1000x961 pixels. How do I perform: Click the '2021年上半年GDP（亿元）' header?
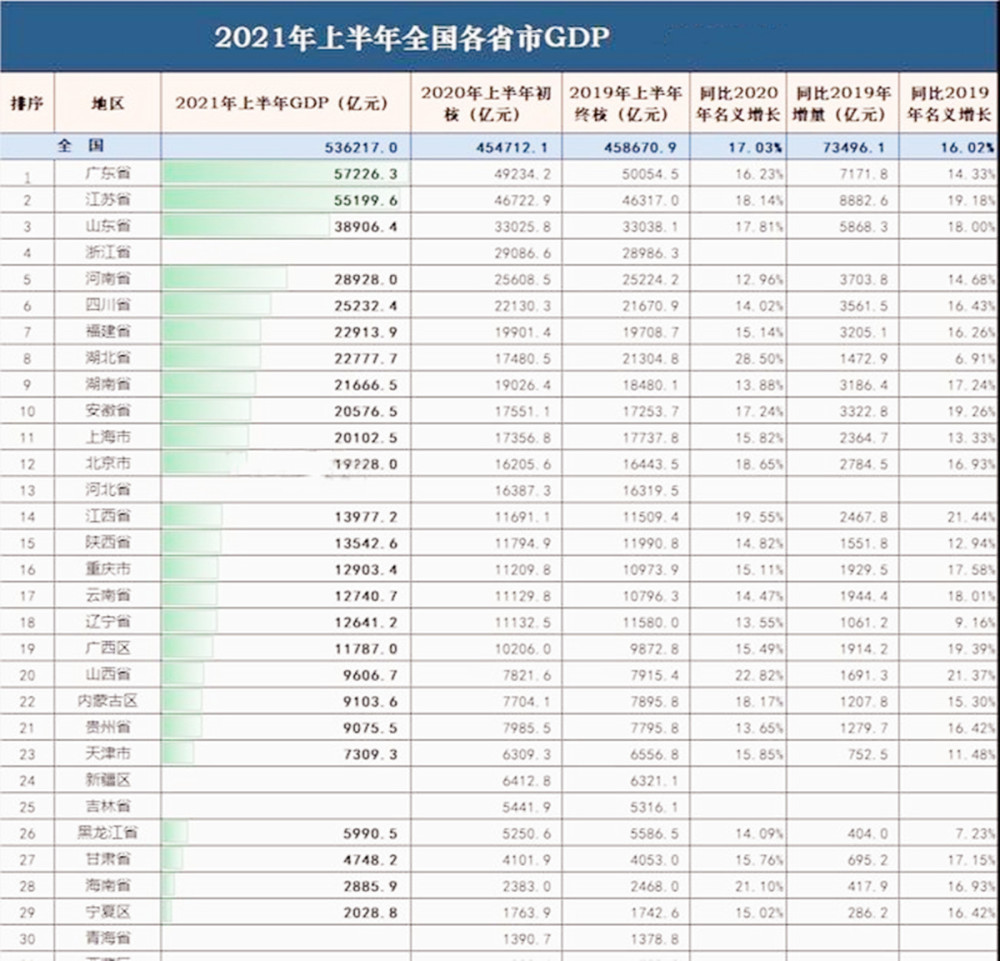pos(283,103)
